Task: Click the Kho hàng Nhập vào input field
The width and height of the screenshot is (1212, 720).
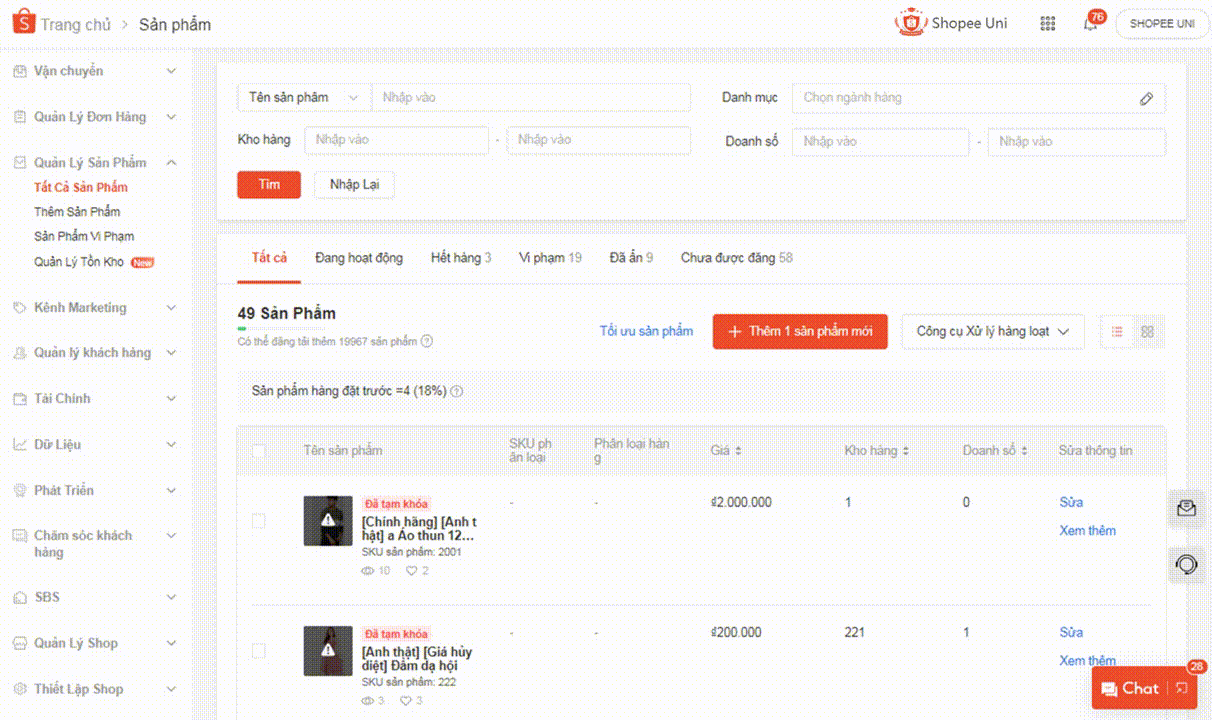Action: [396, 140]
